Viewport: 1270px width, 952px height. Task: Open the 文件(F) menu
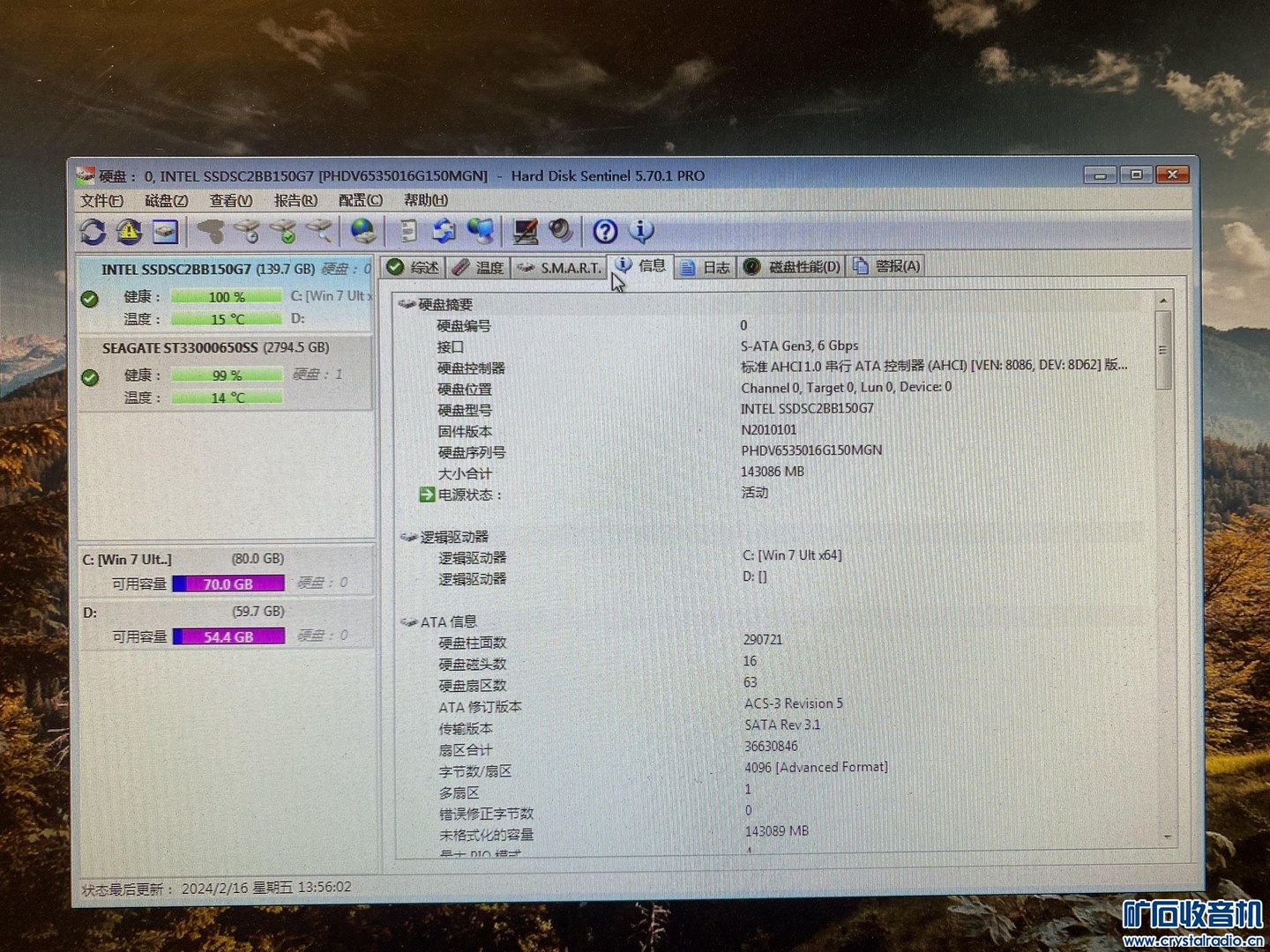pos(102,201)
